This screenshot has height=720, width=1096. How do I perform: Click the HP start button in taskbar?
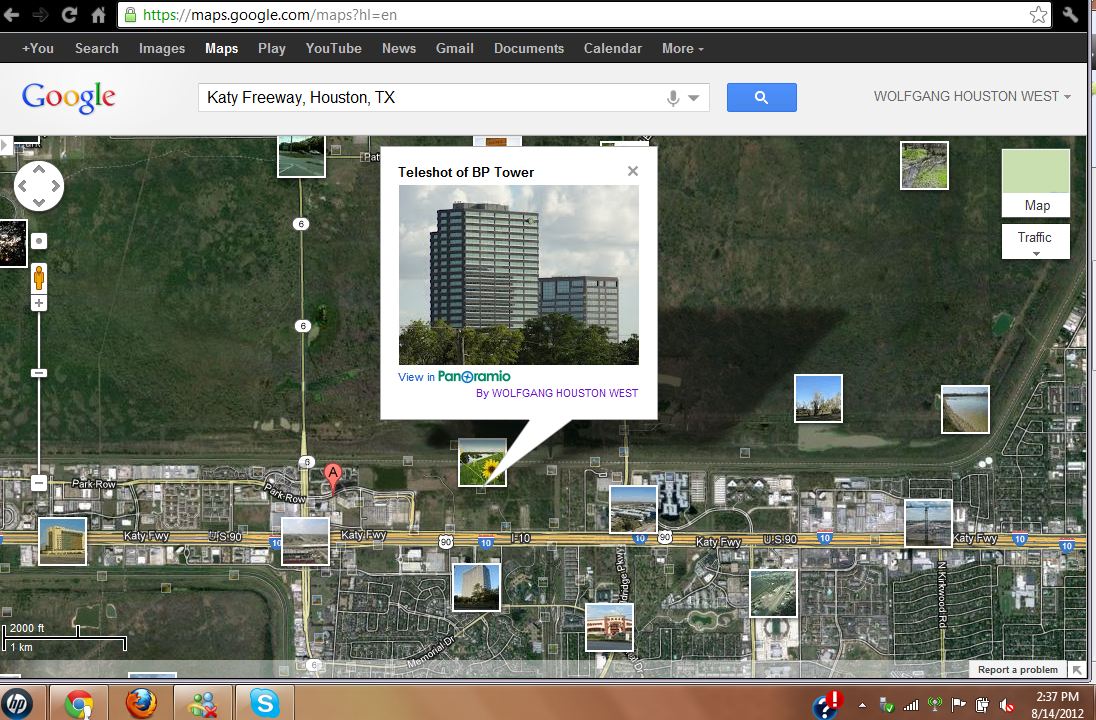(17, 703)
